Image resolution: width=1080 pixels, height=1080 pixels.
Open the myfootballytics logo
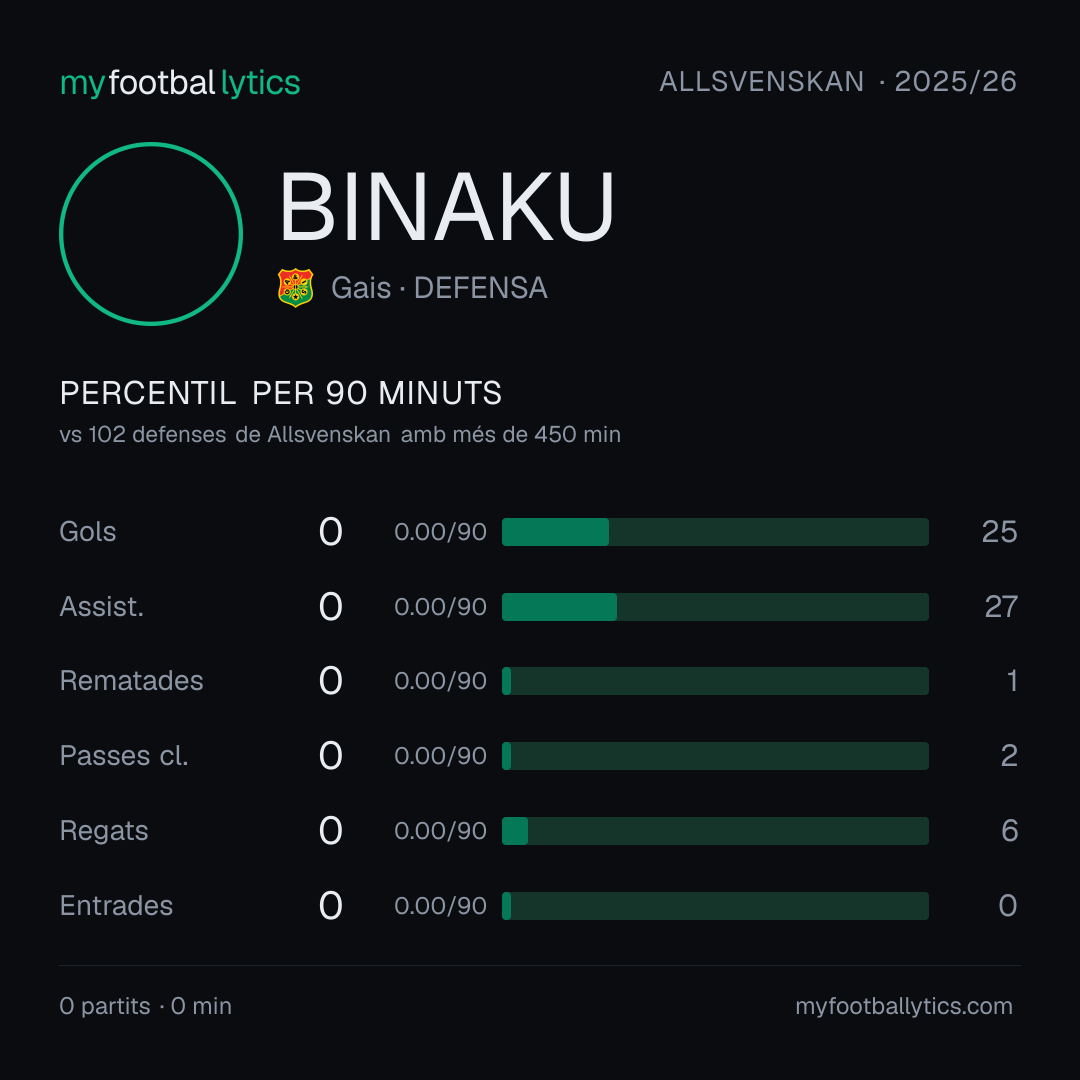[x=180, y=83]
